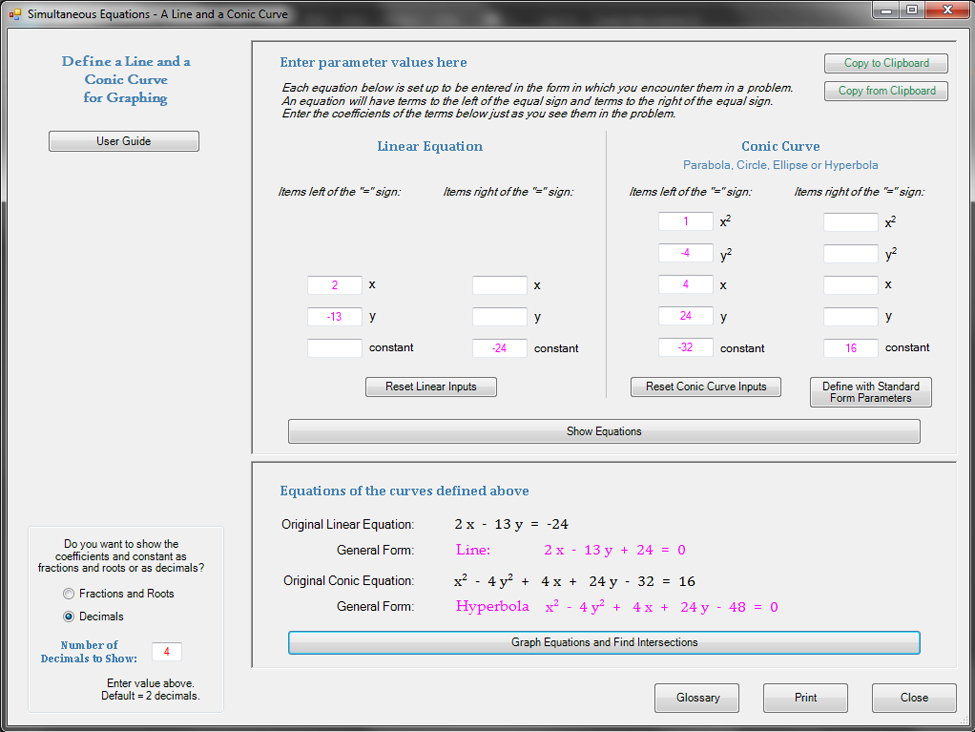
Task: Click conic right-side constant field
Action: 850,349
